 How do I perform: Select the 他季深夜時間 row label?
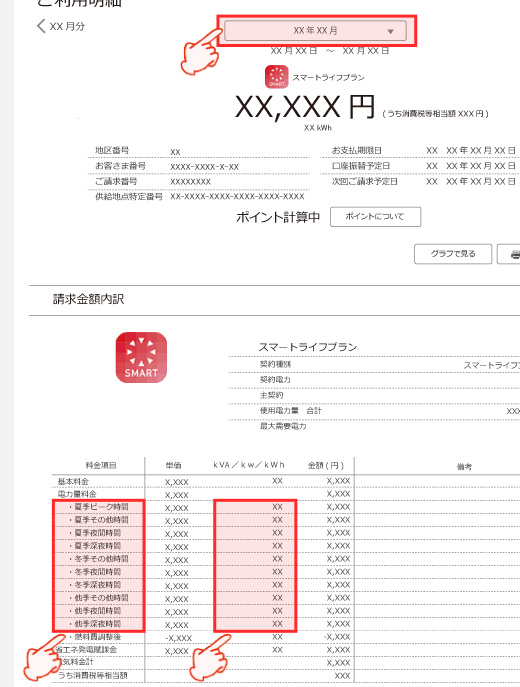tap(95, 623)
